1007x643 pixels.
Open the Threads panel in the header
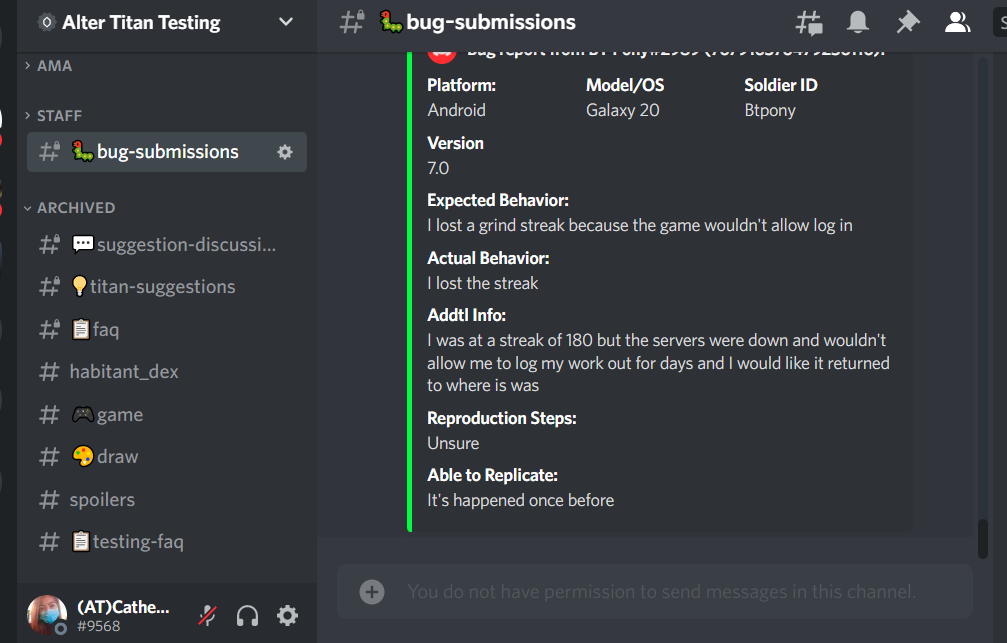(x=808, y=22)
